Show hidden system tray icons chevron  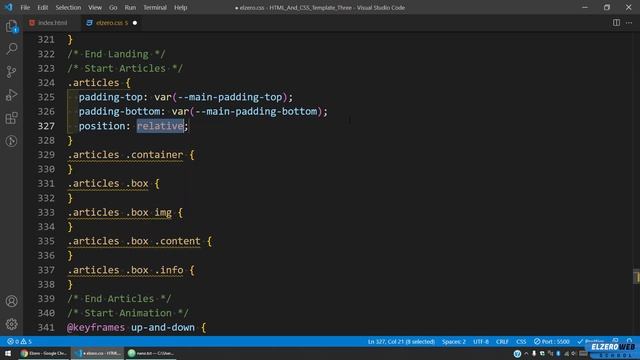point(526,353)
